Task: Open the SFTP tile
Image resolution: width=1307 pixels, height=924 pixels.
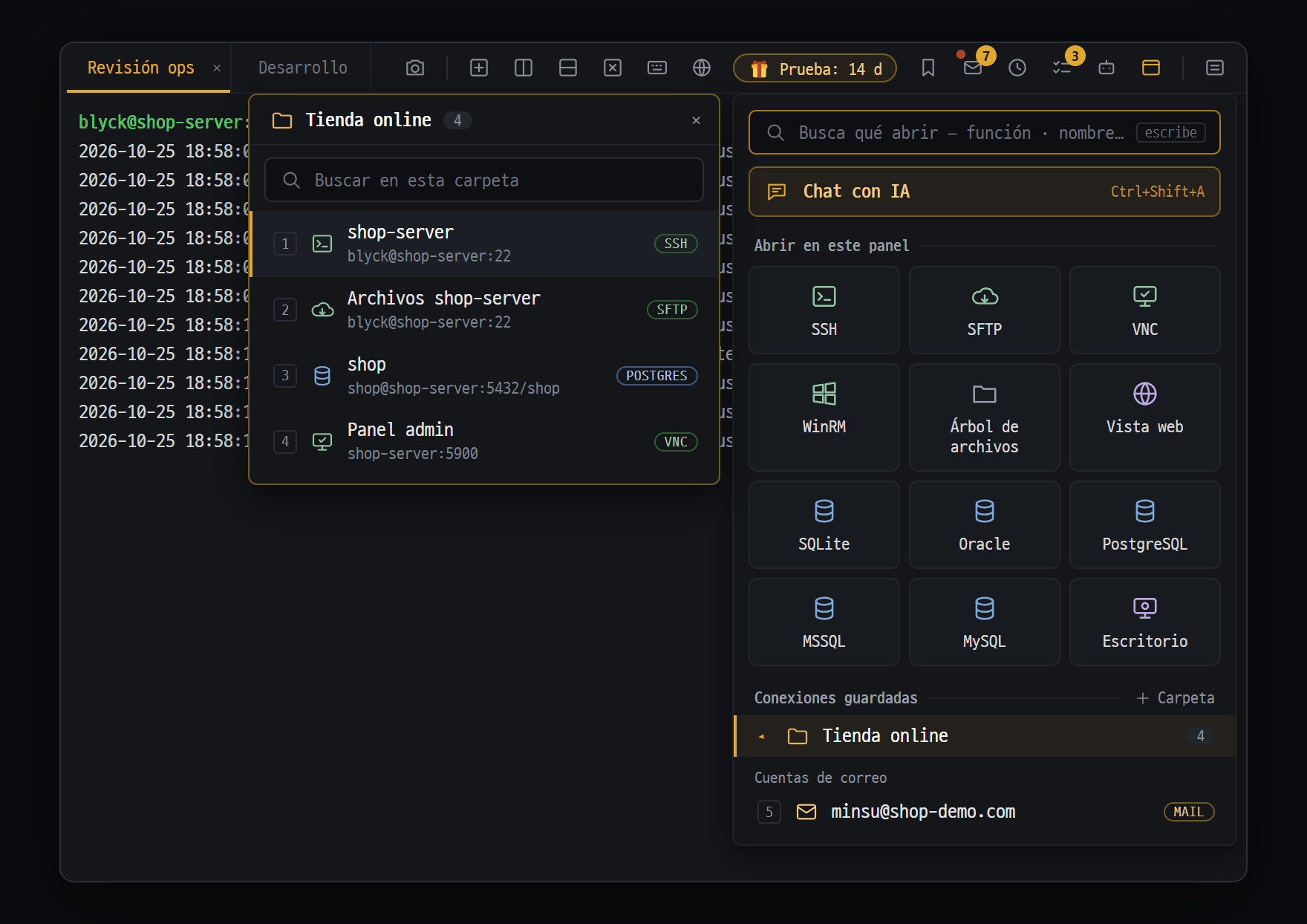Action: [x=985, y=310]
